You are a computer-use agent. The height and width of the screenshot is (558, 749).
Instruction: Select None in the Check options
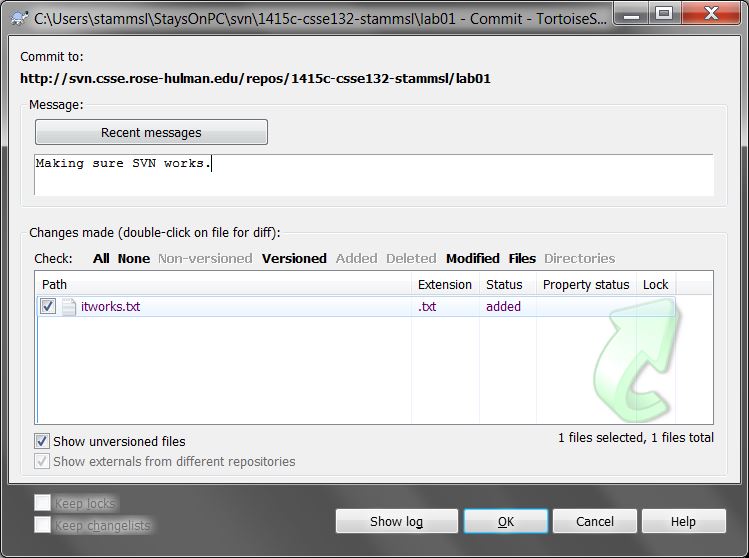click(x=134, y=258)
